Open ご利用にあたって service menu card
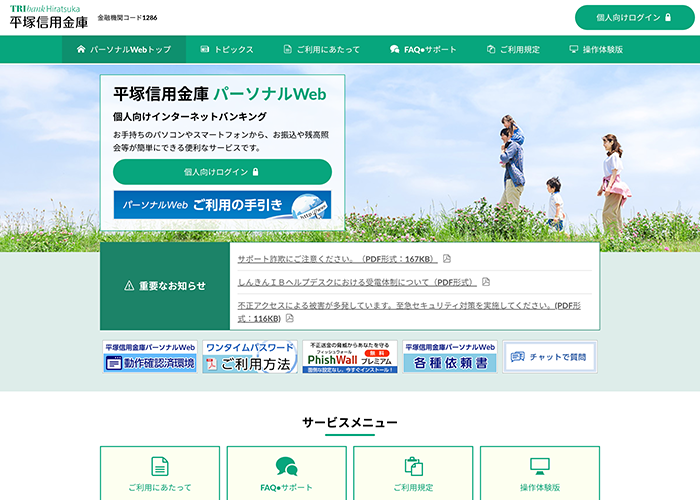The image size is (700, 500). [x=160, y=473]
